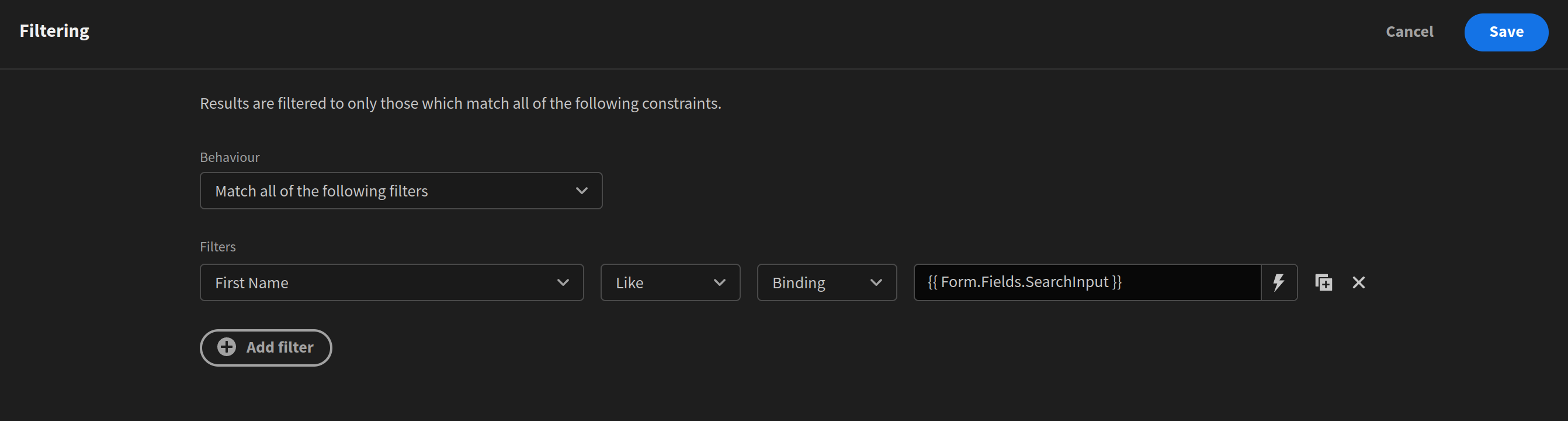The height and width of the screenshot is (421, 1568).
Task: Click the Filters section label
Action: 217,246
